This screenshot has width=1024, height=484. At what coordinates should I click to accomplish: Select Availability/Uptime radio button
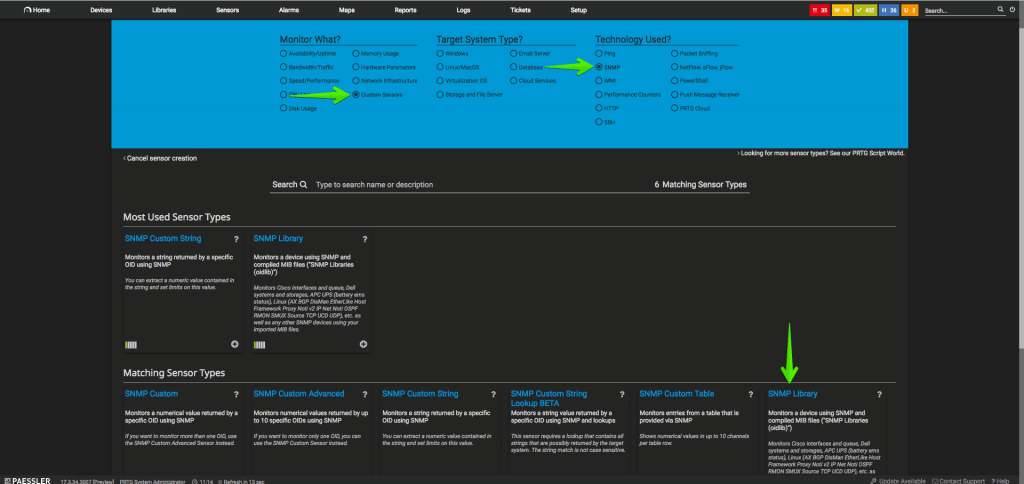(x=283, y=54)
